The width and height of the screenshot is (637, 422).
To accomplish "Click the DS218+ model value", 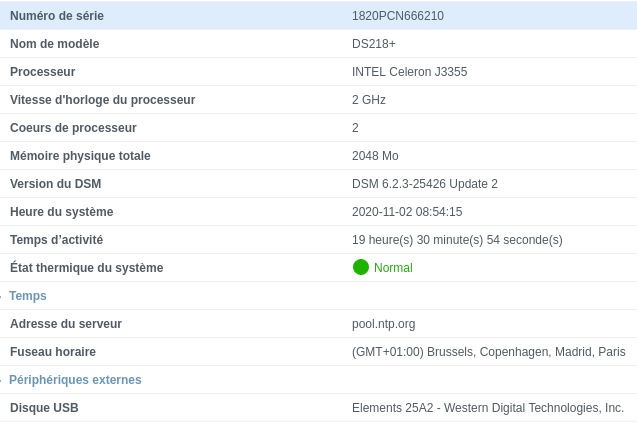I will pos(373,44).
